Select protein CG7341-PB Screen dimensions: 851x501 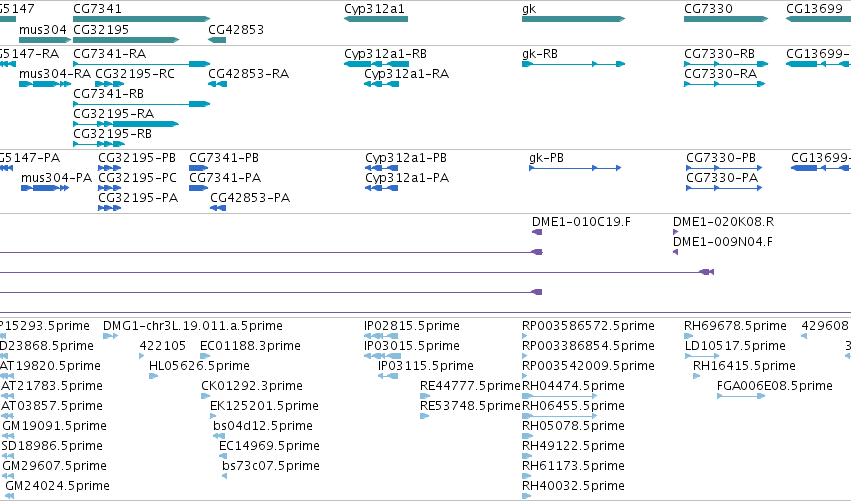point(199,168)
